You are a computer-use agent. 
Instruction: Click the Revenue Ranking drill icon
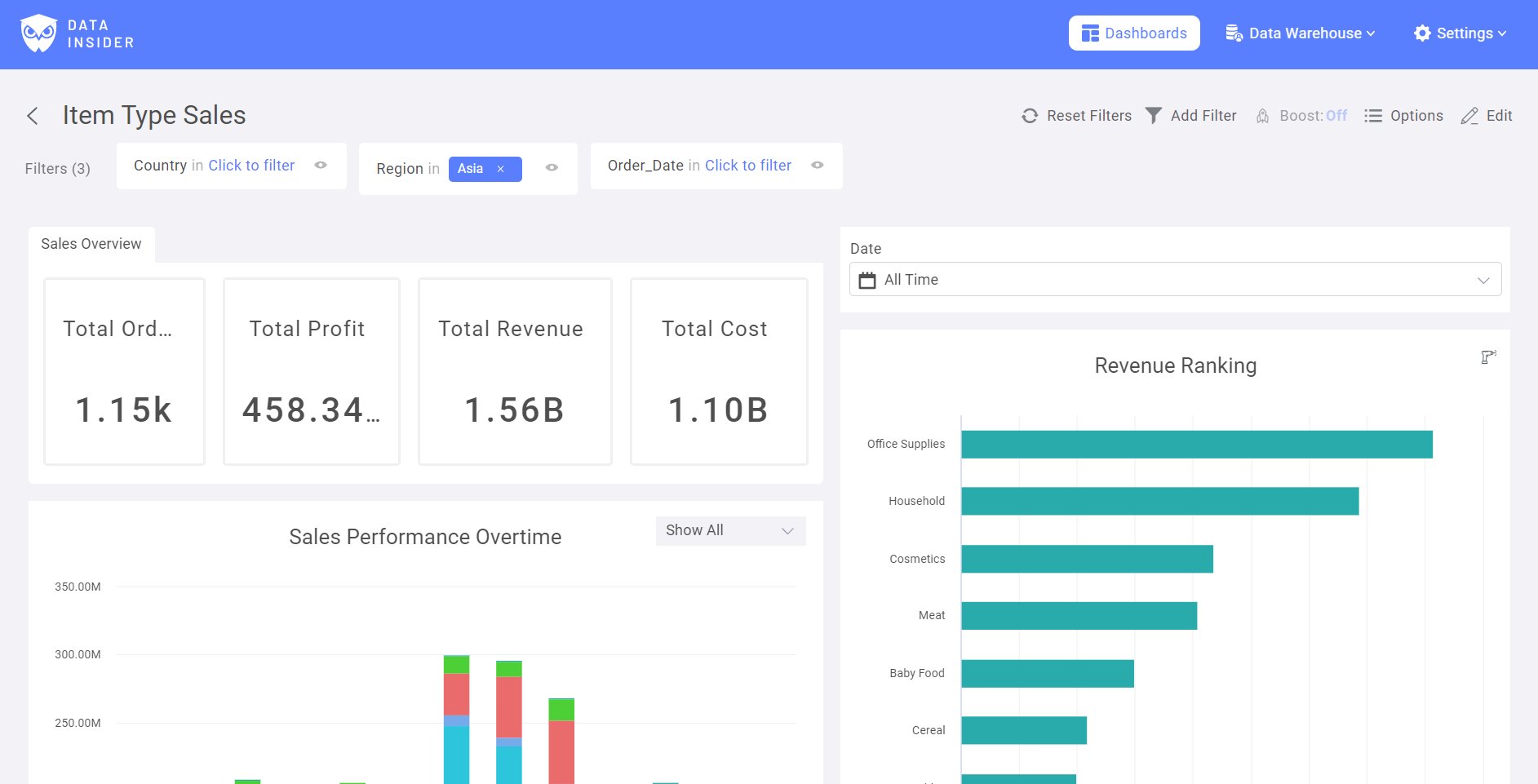tap(1488, 357)
